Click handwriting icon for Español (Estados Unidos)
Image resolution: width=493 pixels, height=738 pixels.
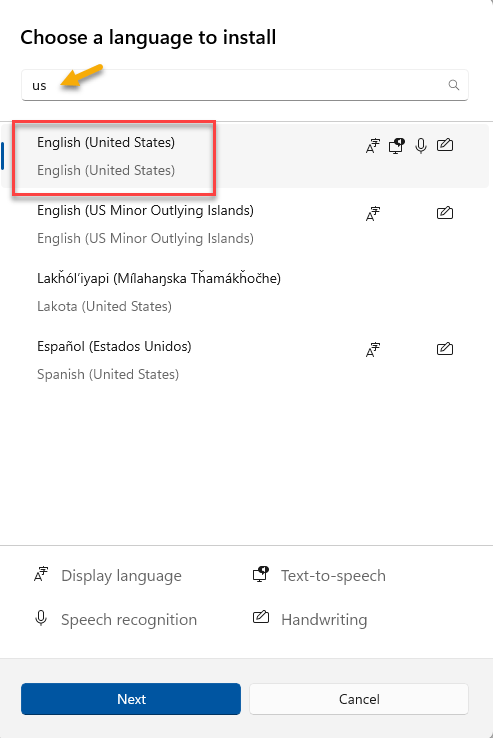pos(445,349)
